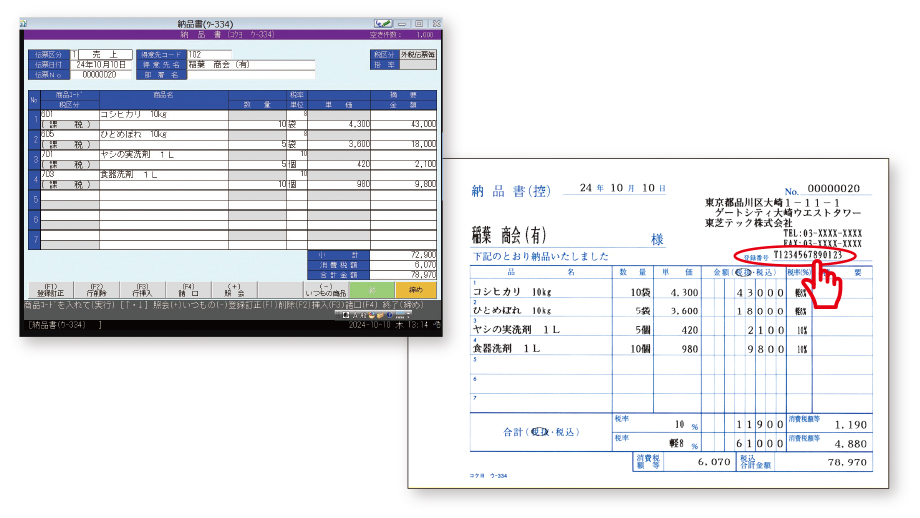920x518 pixels.
Task: Click the 伝票No. field showing 00000020
Action: (101, 75)
